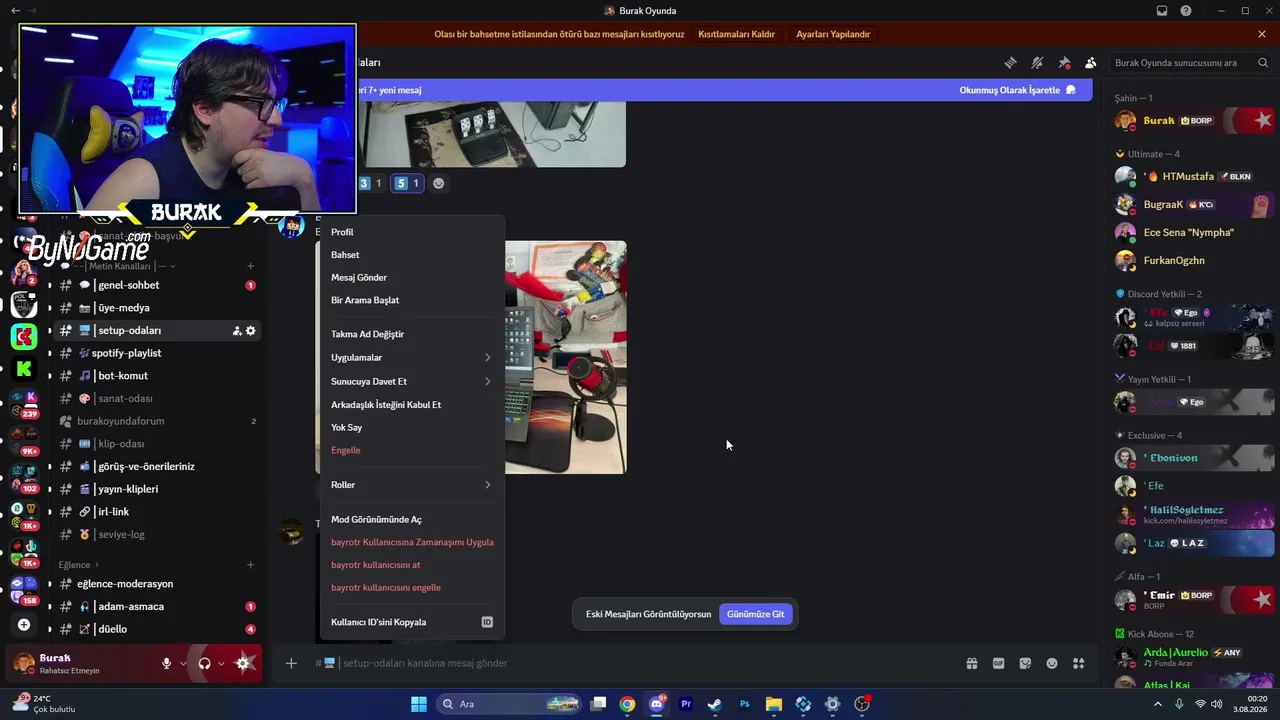Open bot-komut channel

[157, 376]
